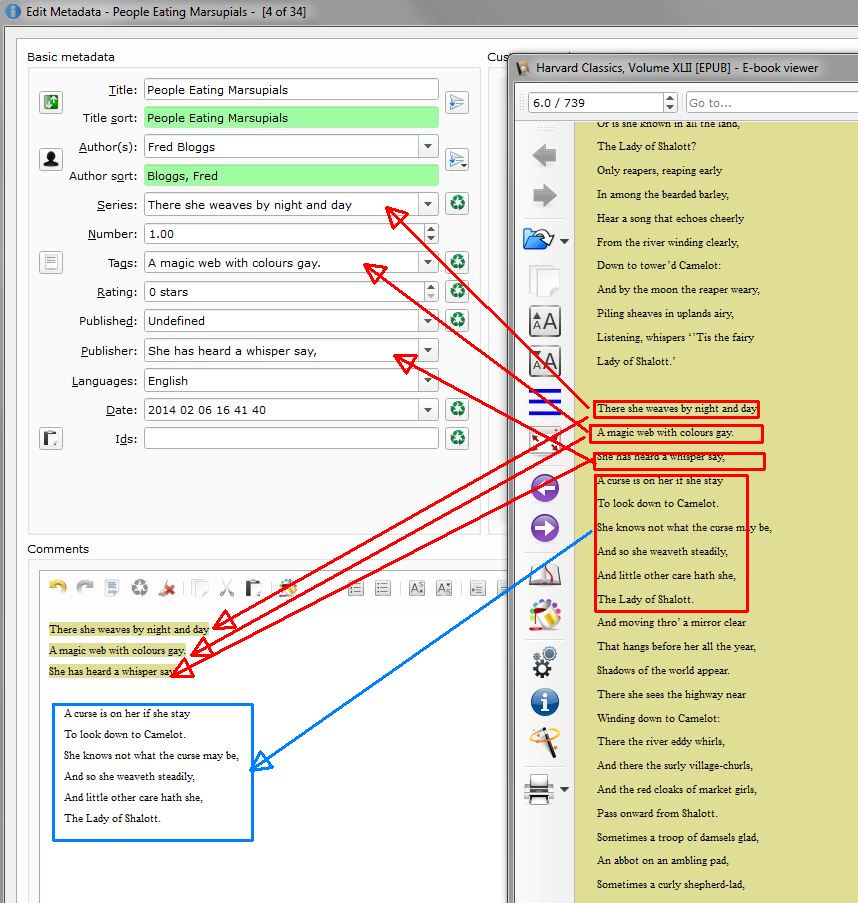Click the Number field showing 1.00
Image resolution: width=858 pixels, height=903 pixels.
tap(285, 234)
